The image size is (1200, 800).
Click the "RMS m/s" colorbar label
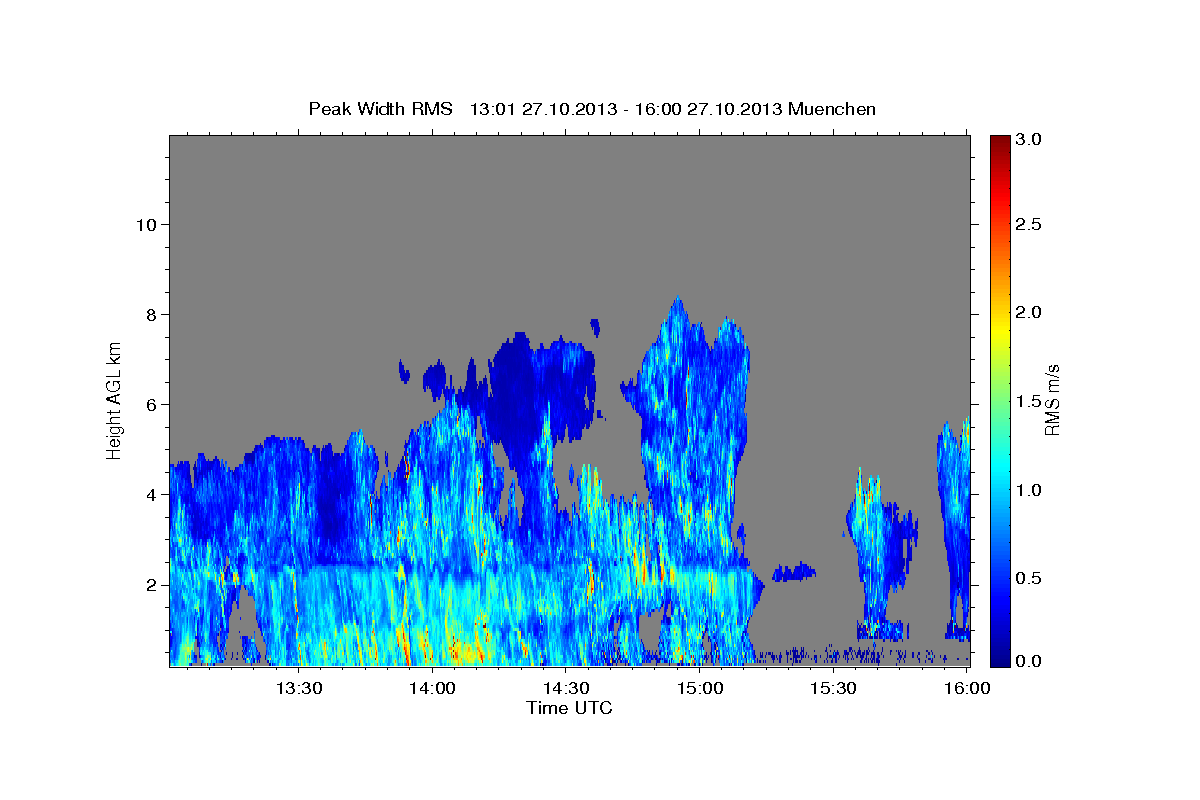(1051, 400)
